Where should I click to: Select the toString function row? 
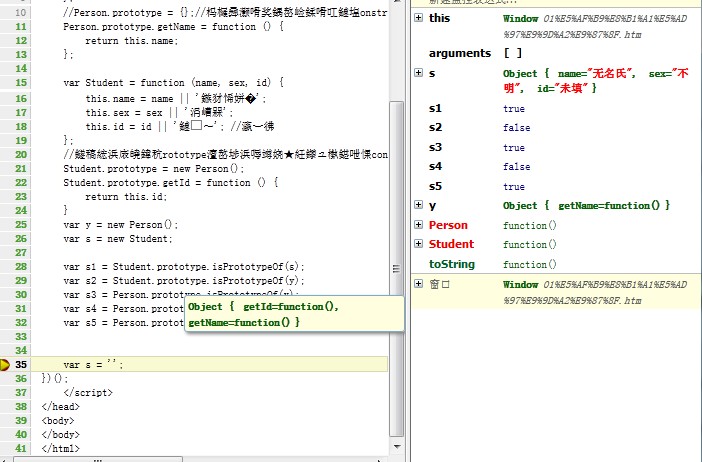[x=556, y=264]
